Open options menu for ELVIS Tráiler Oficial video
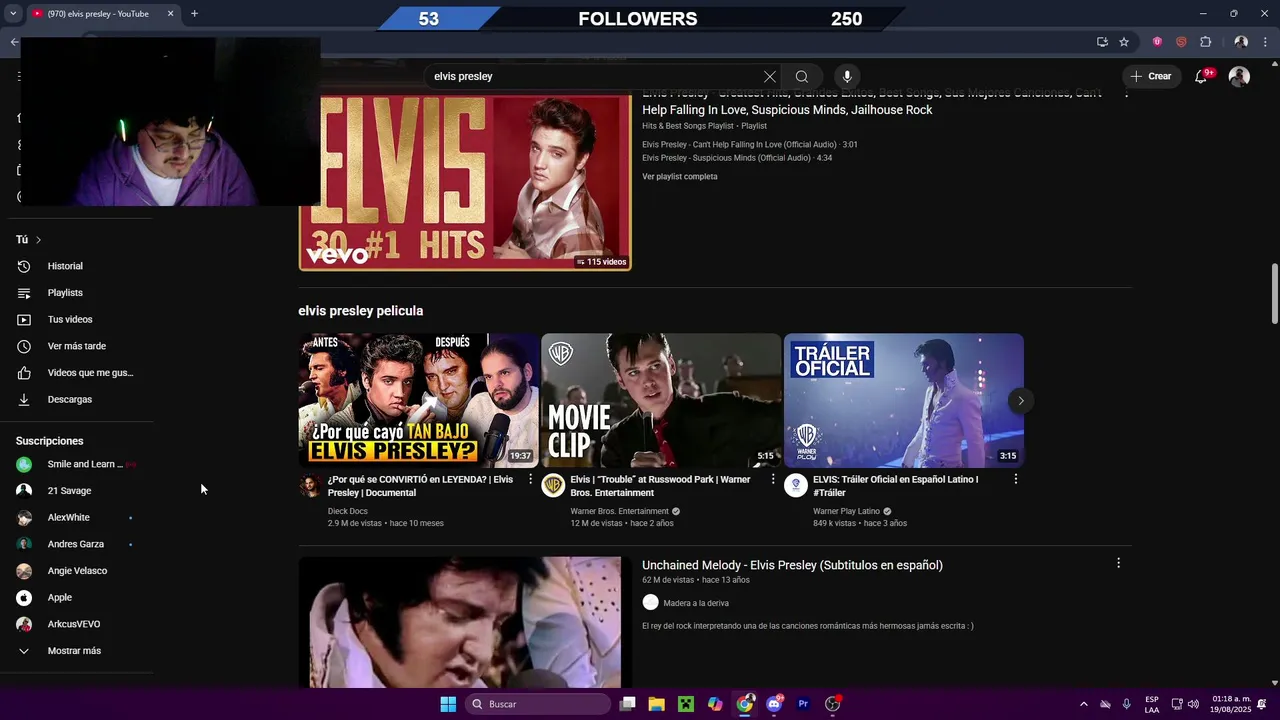The width and height of the screenshot is (1280, 720). coord(1015,479)
